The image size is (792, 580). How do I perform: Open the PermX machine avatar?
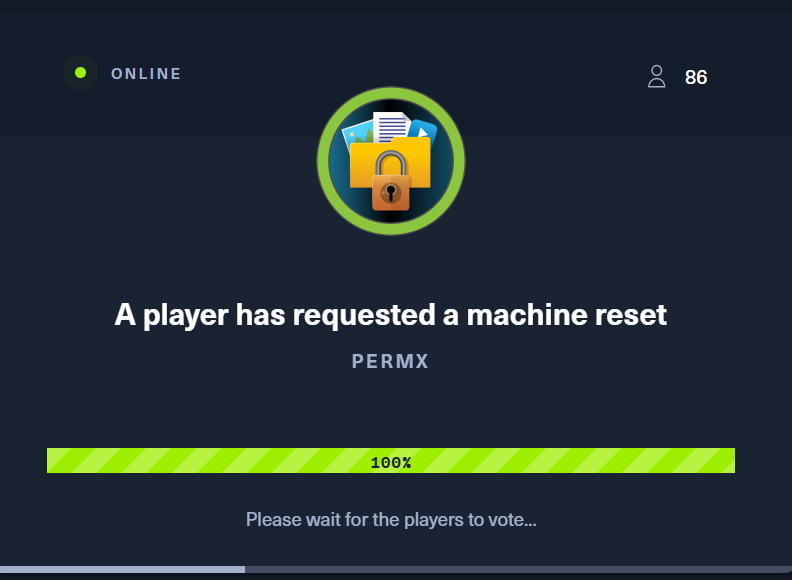point(391,161)
